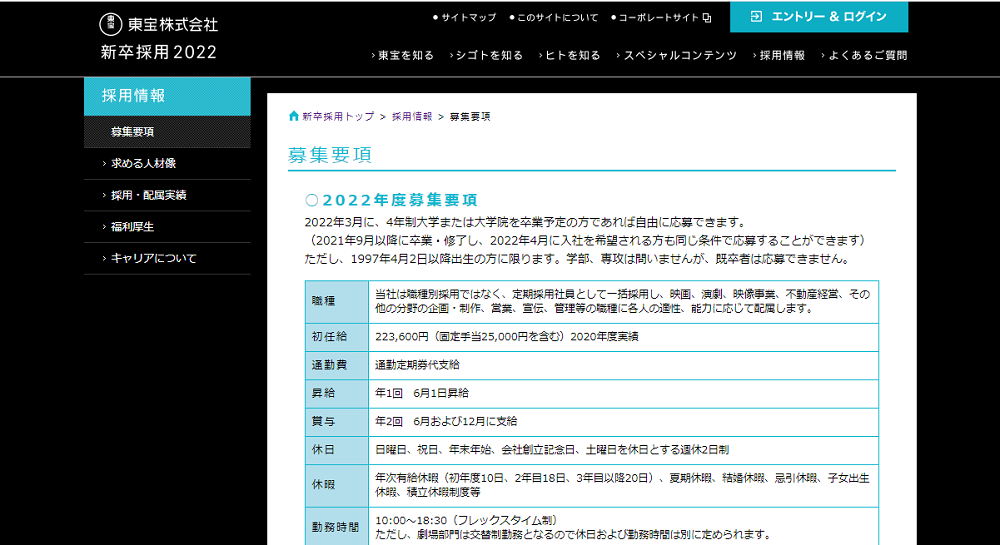Select 採用・配属実績 in the sidebar

point(167,195)
